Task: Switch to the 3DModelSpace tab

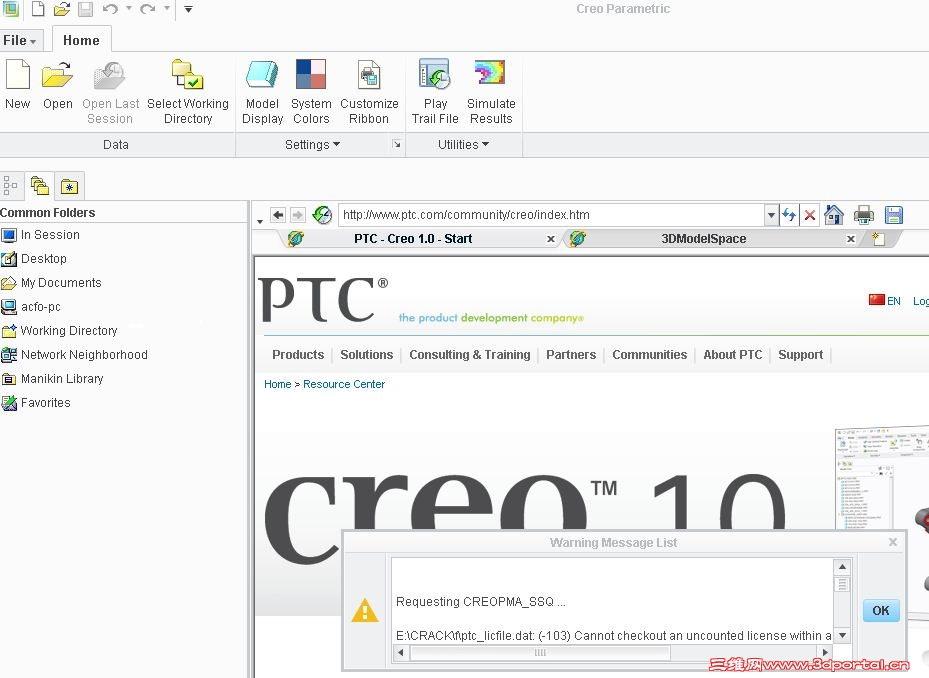Action: [703, 239]
